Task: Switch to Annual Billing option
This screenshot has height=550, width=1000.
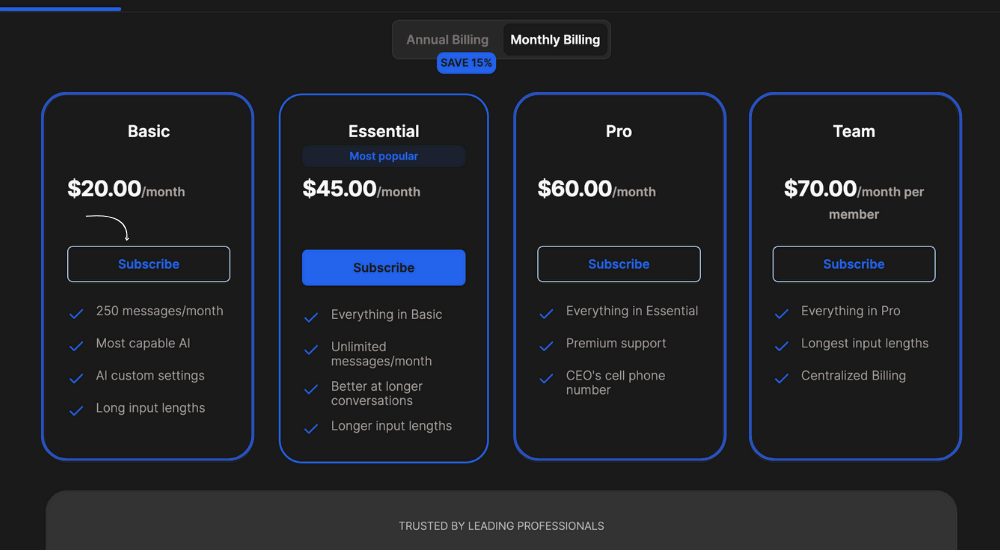Action: point(447,40)
